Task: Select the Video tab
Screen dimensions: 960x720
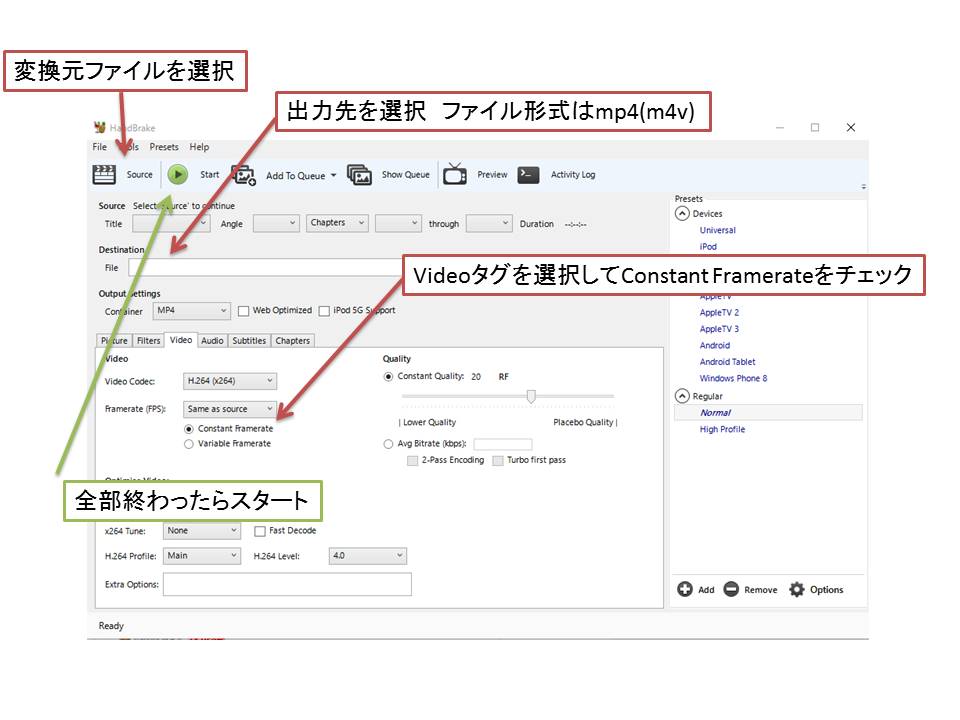Action: 181,340
